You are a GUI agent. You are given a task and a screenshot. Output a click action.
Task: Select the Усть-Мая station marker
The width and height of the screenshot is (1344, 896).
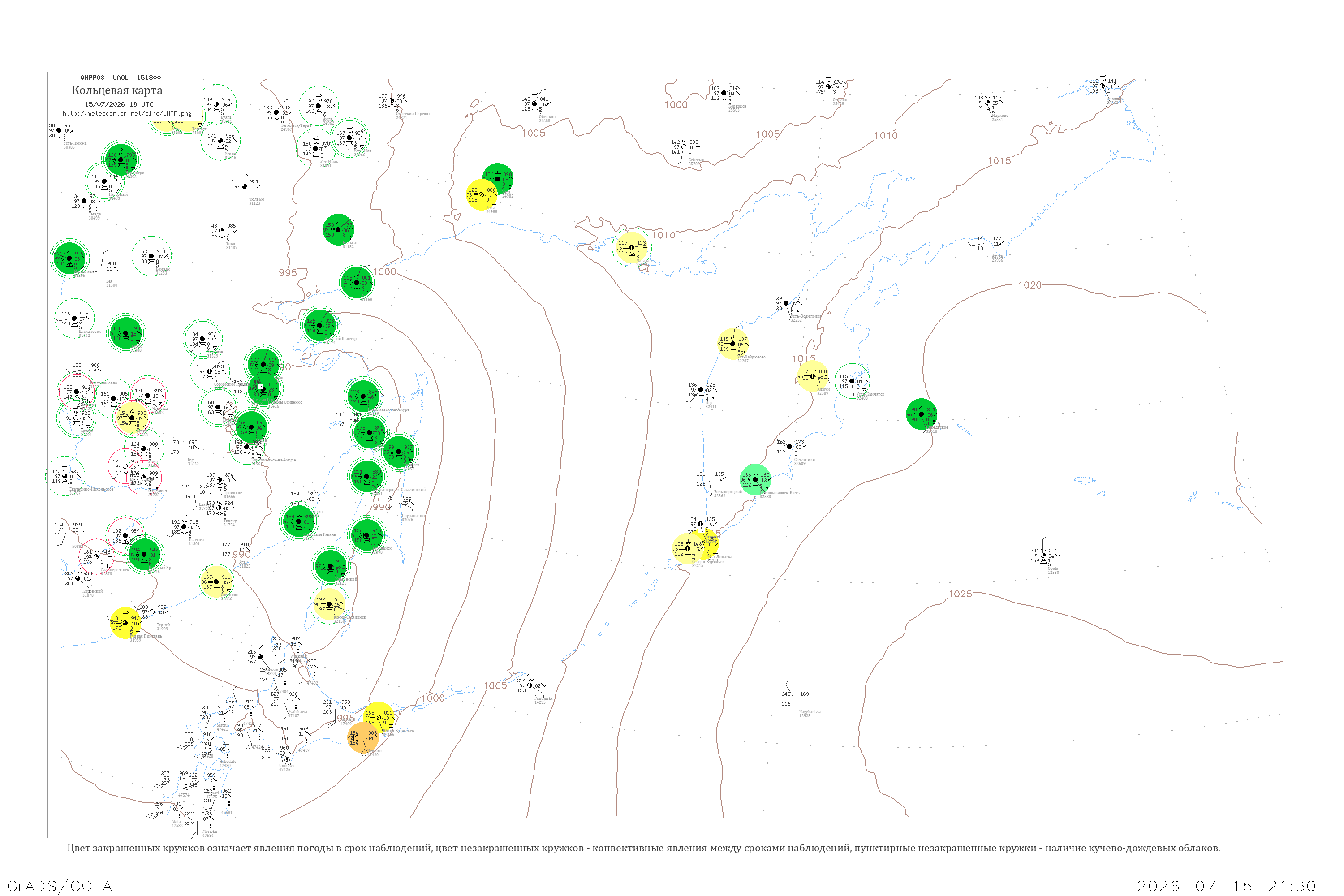(349, 138)
